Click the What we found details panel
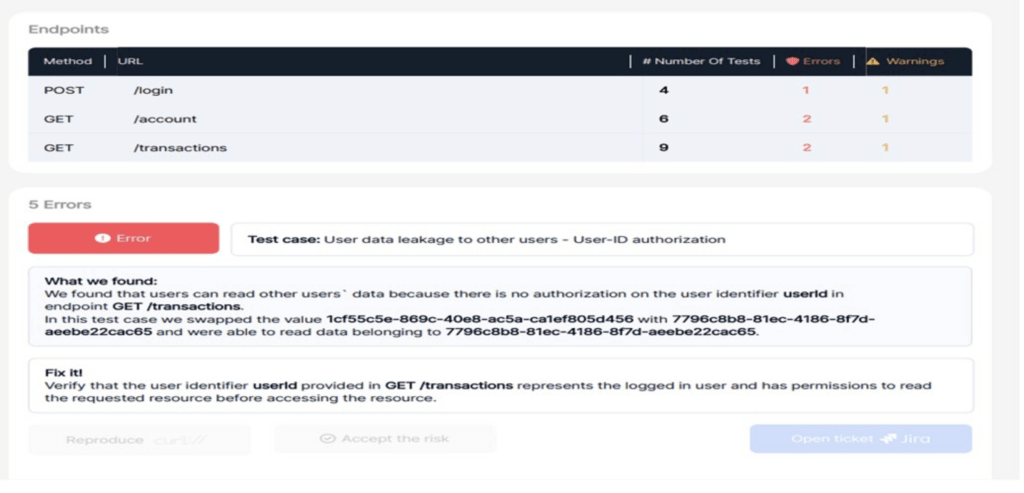The width and height of the screenshot is (1024, 493). [x=500, y=307]
